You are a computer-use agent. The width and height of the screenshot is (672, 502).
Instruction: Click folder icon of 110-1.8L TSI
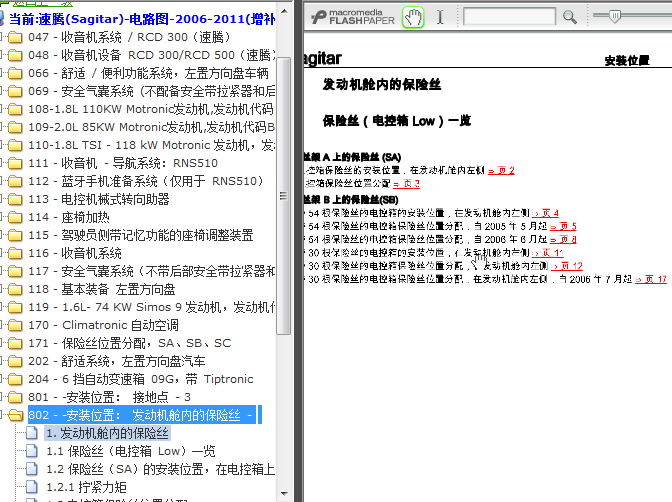pos(15,146)
